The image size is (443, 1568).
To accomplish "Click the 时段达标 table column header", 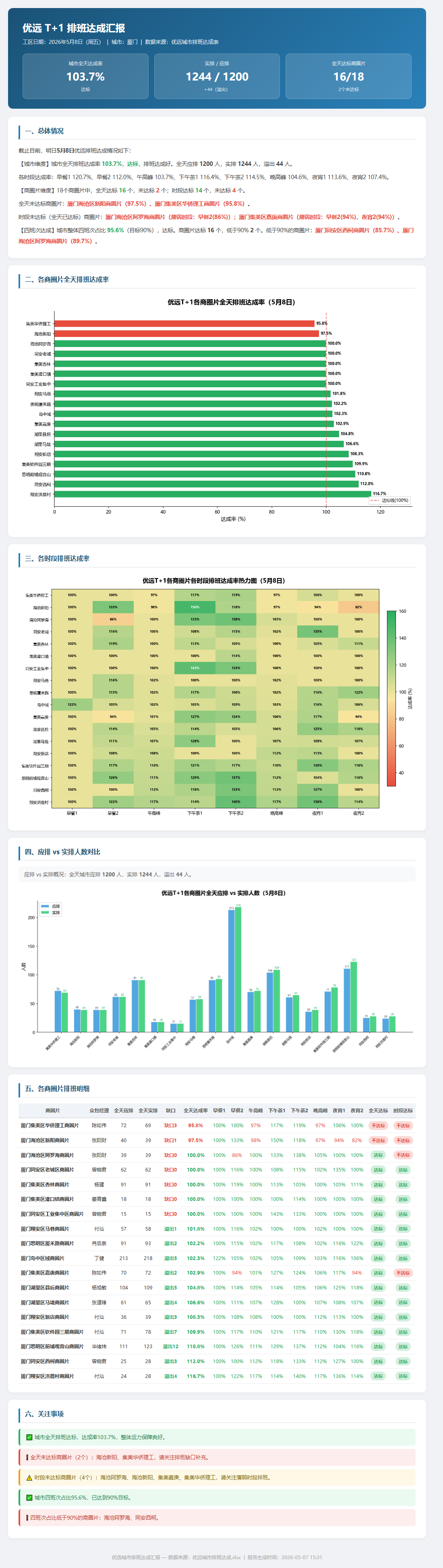I will pyautogui.click(x=403, y=1110).
